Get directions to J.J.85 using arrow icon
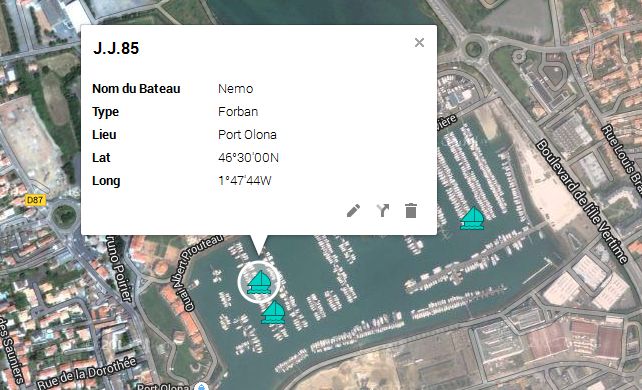The height and width of the screenshot is (390, 642). click(x=382, y=211)
